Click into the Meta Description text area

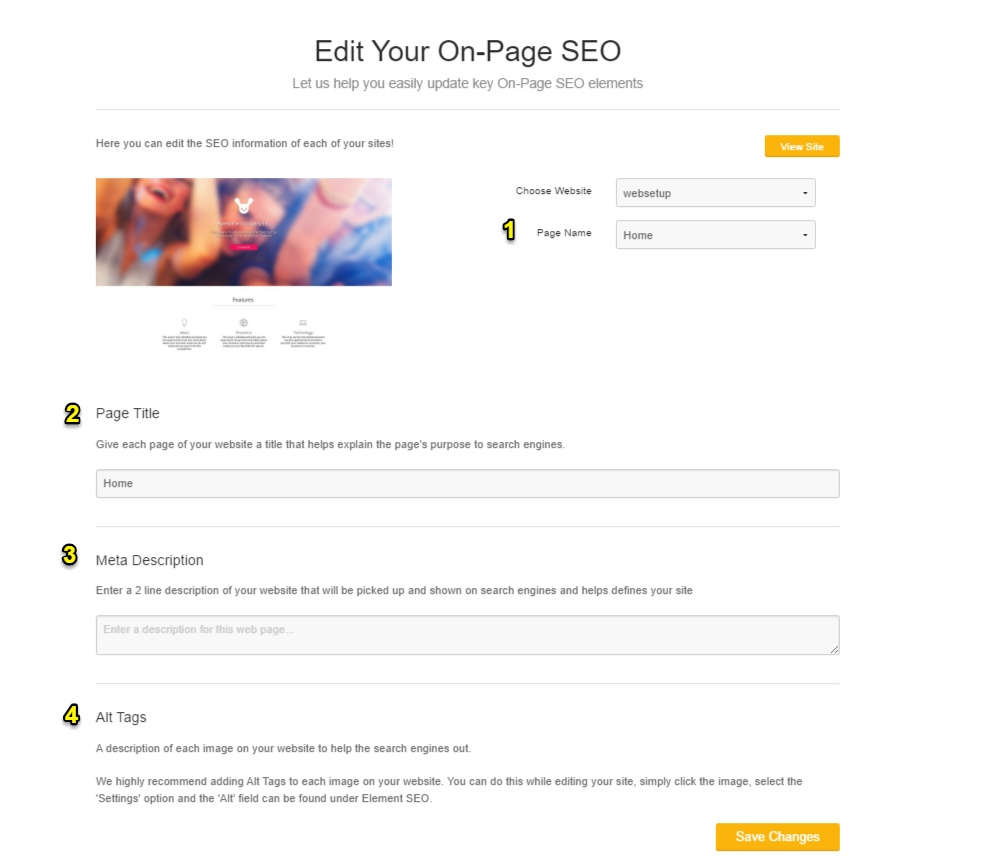click(468, 635)
